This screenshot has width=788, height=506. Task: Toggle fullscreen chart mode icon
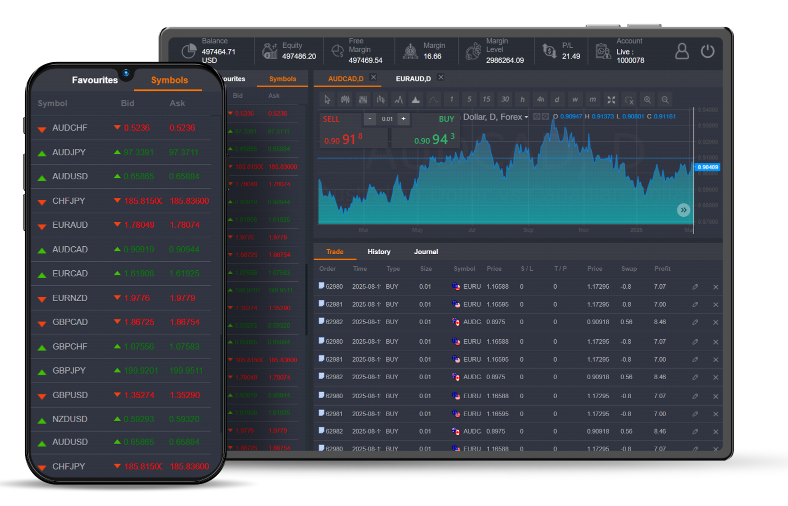point(611,99)
